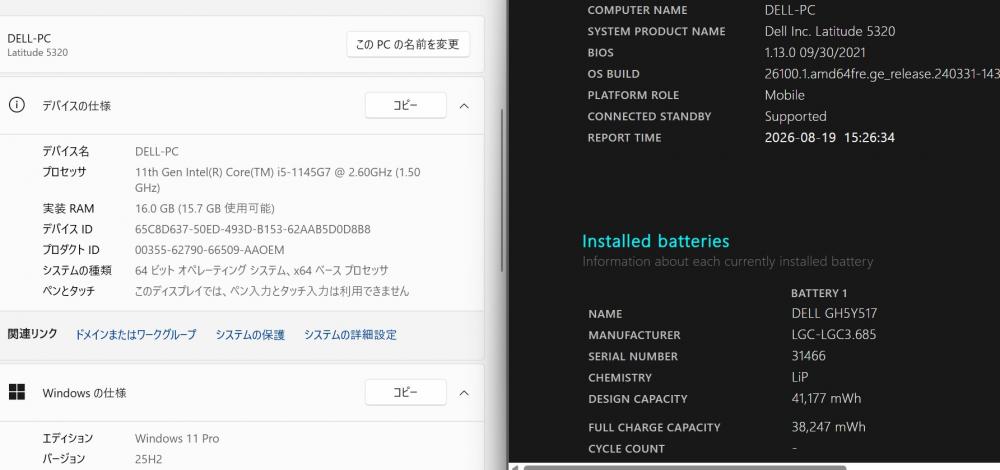The width and height of the screenshot is (1000, 470).
Task: Click the design capacity 41,177 mWh
Action: pos(826,398)
